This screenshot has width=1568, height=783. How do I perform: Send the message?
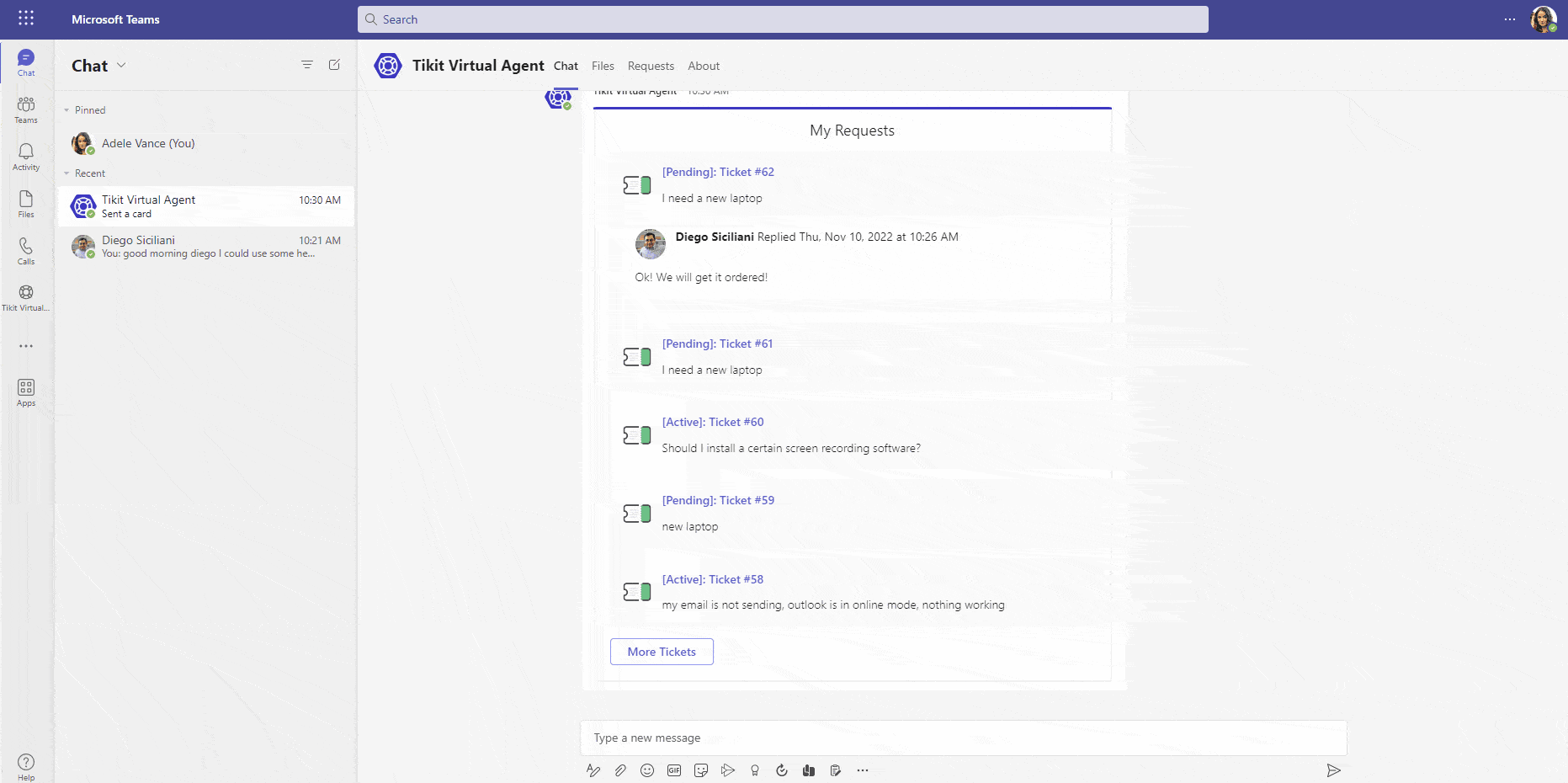click(x=1333, y=770)
